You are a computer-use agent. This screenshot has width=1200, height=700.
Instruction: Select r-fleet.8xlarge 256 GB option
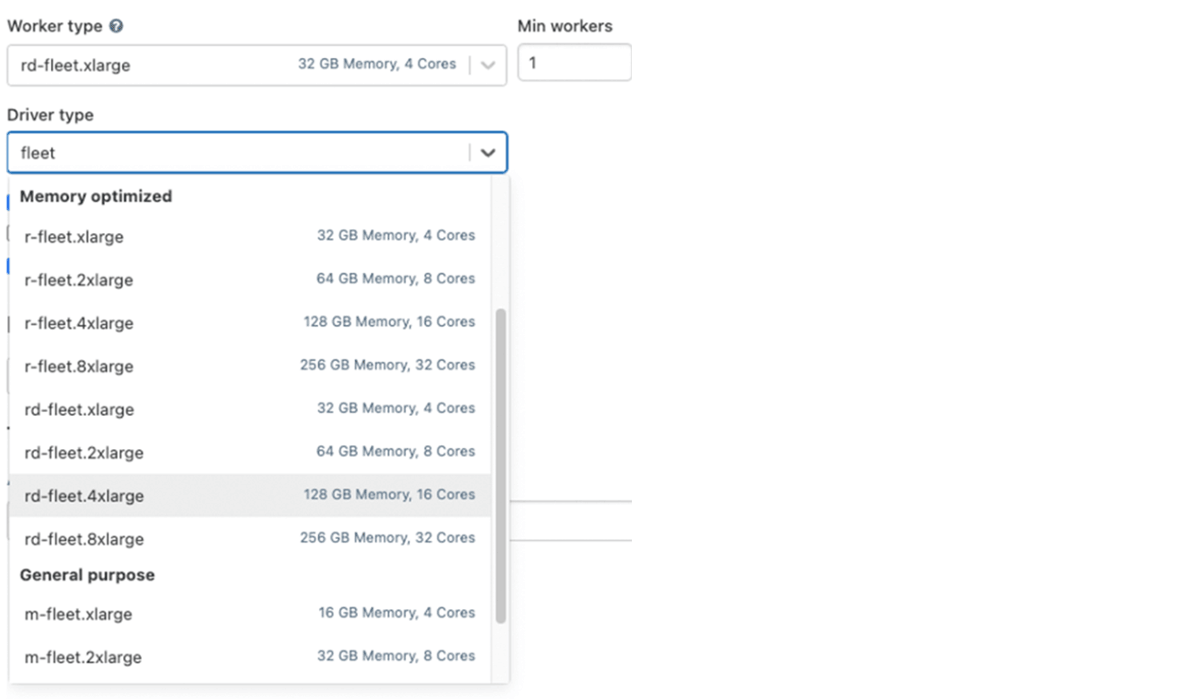(250, 366)
